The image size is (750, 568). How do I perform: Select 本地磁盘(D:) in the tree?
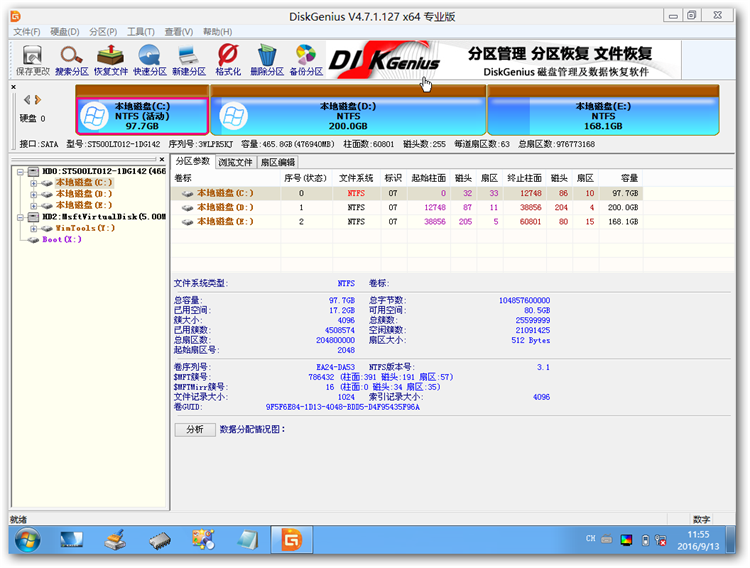(84, 194)
